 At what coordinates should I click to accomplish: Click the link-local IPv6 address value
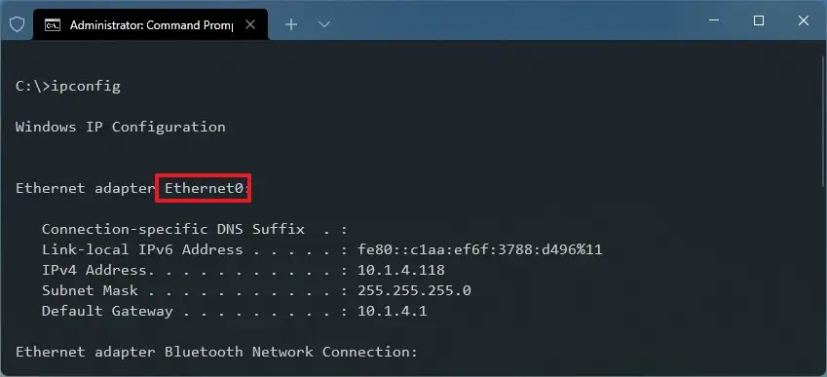(x=480, y=249)
